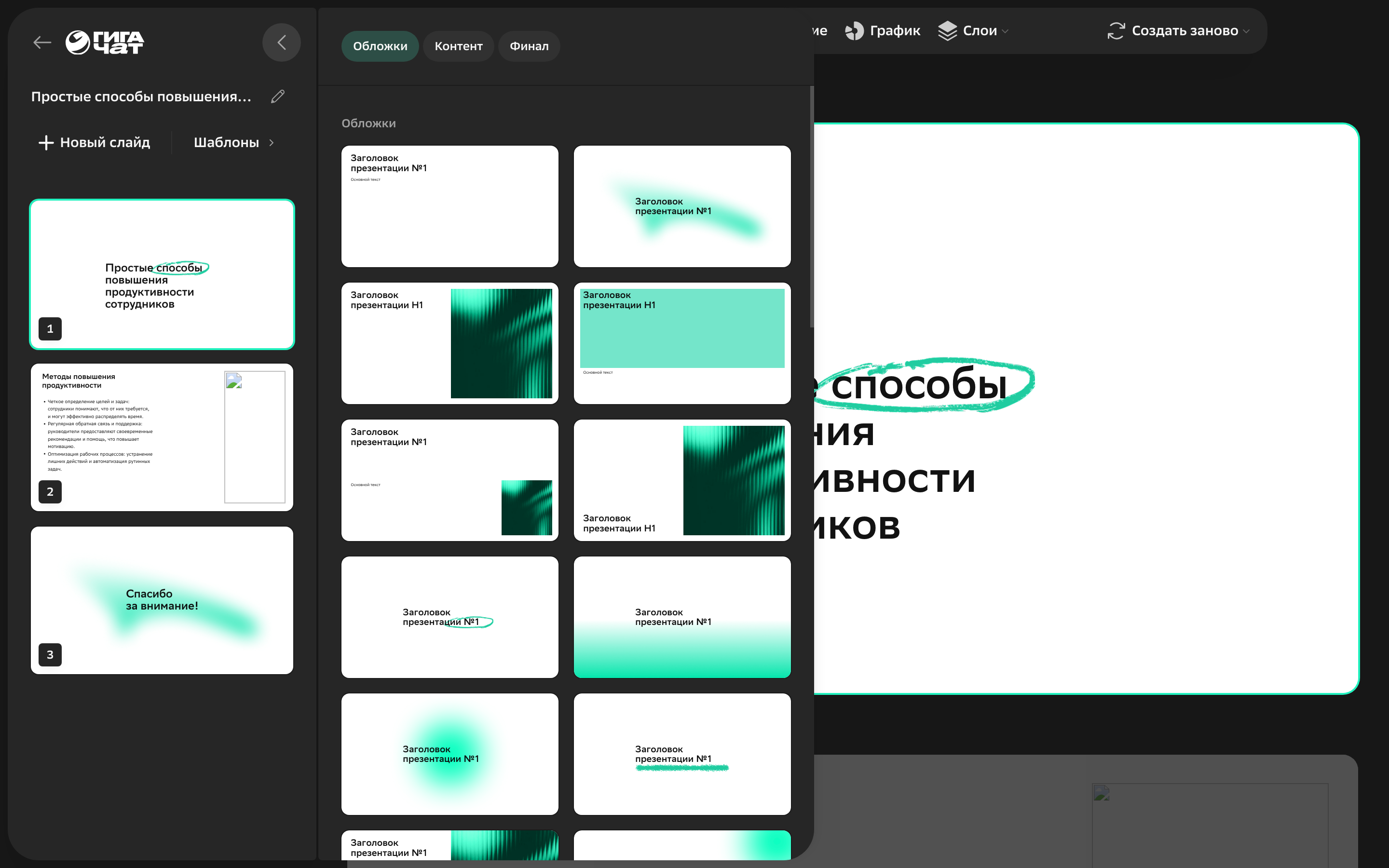Image resolution: width=1389 pixels, height=868 pixels.
Task: Choose the cover with underlined title
Action: 682,754
